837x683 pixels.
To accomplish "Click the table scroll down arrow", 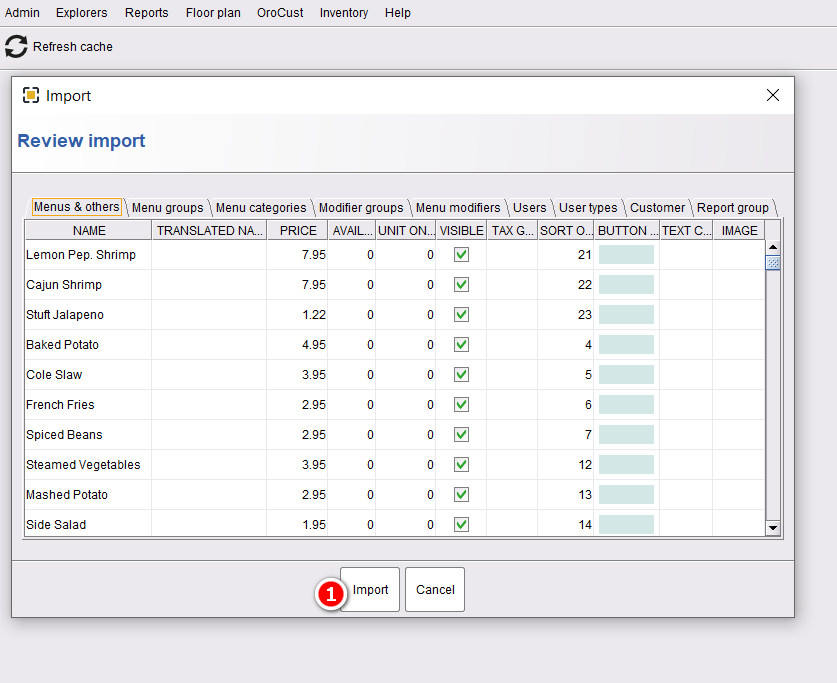I will [772, 528].
